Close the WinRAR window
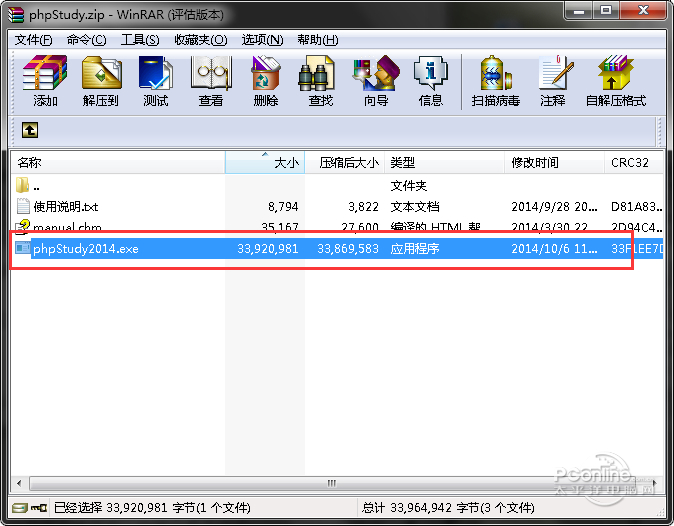The height and width of the screenshot is (526, 674). tap(643, 10)
